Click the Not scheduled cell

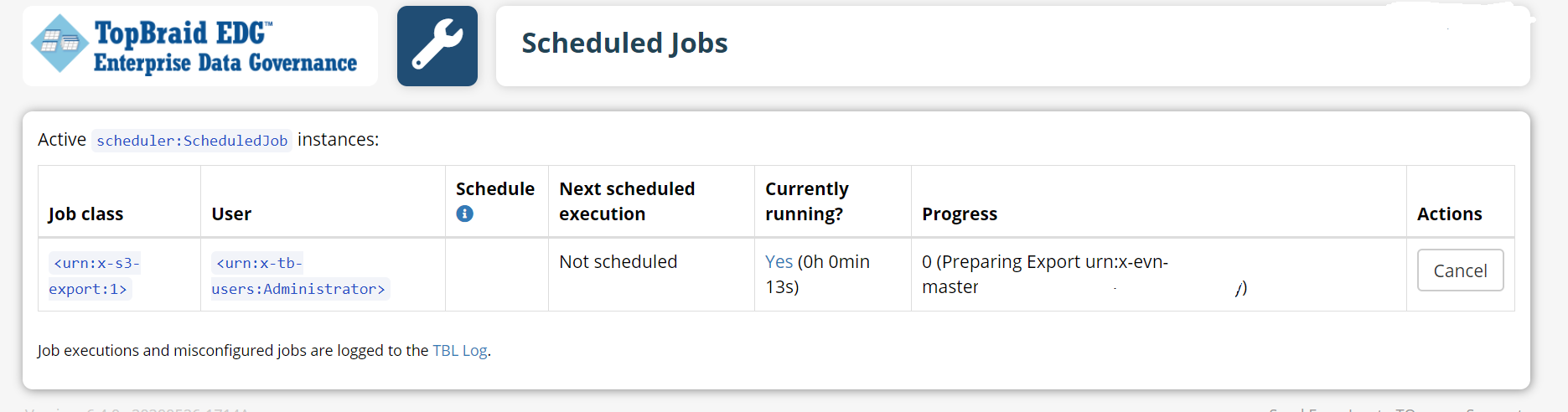[618, 262]
